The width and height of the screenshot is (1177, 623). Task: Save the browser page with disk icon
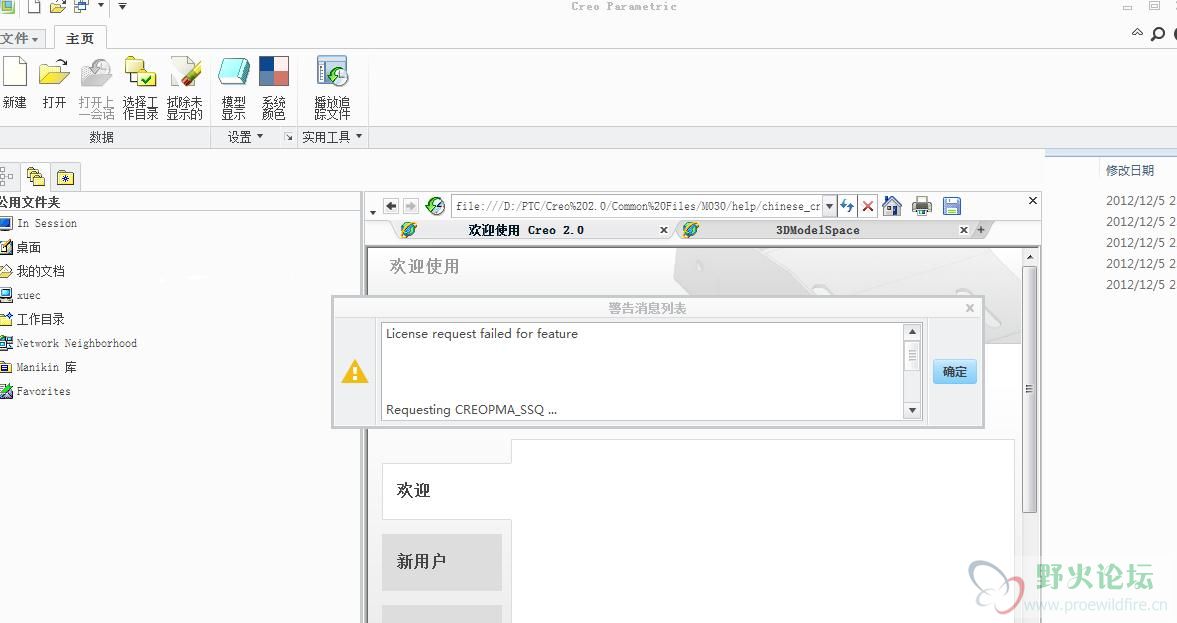click(952, 206)
